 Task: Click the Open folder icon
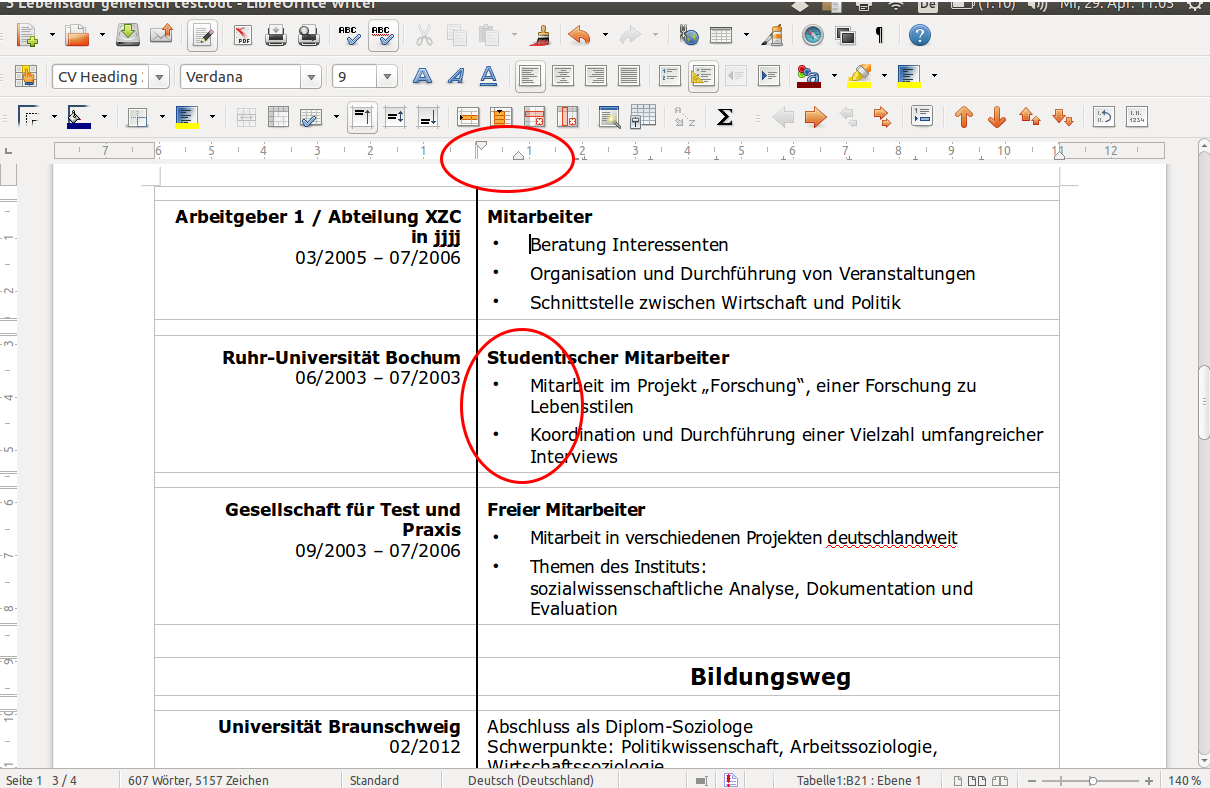click(x=78, y=36)
